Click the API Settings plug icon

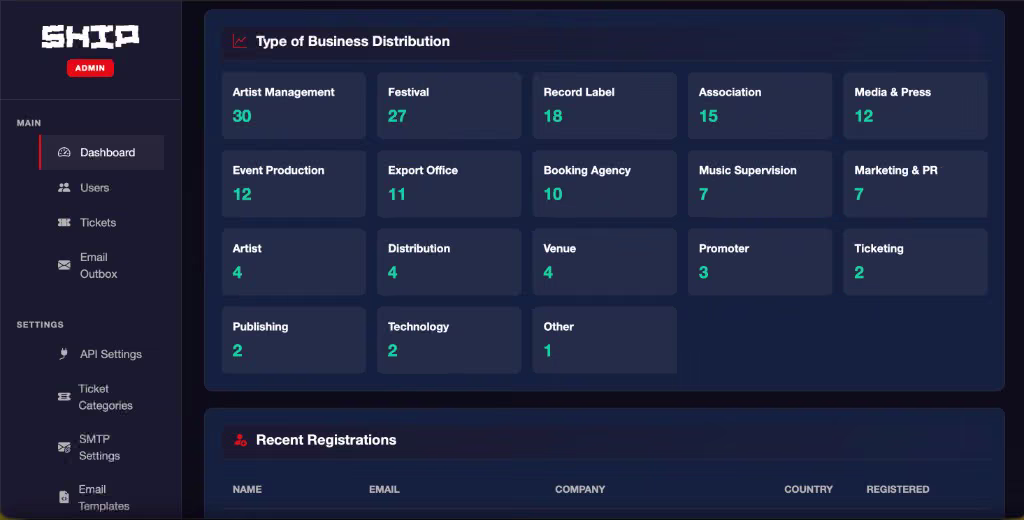tap(63, 354)
